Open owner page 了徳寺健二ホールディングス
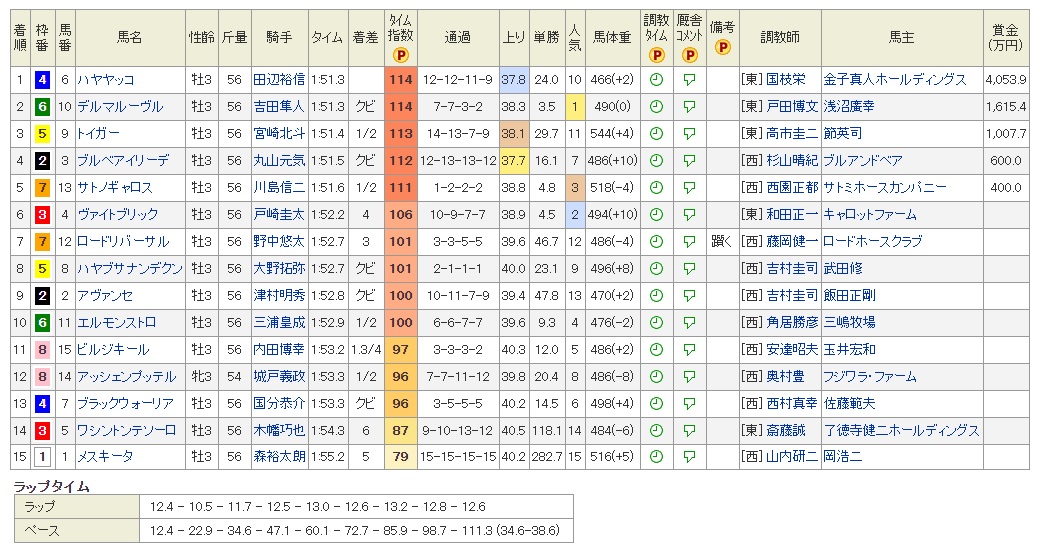The width and height of the screenshot is (1040, 554). tap(901, 431)
